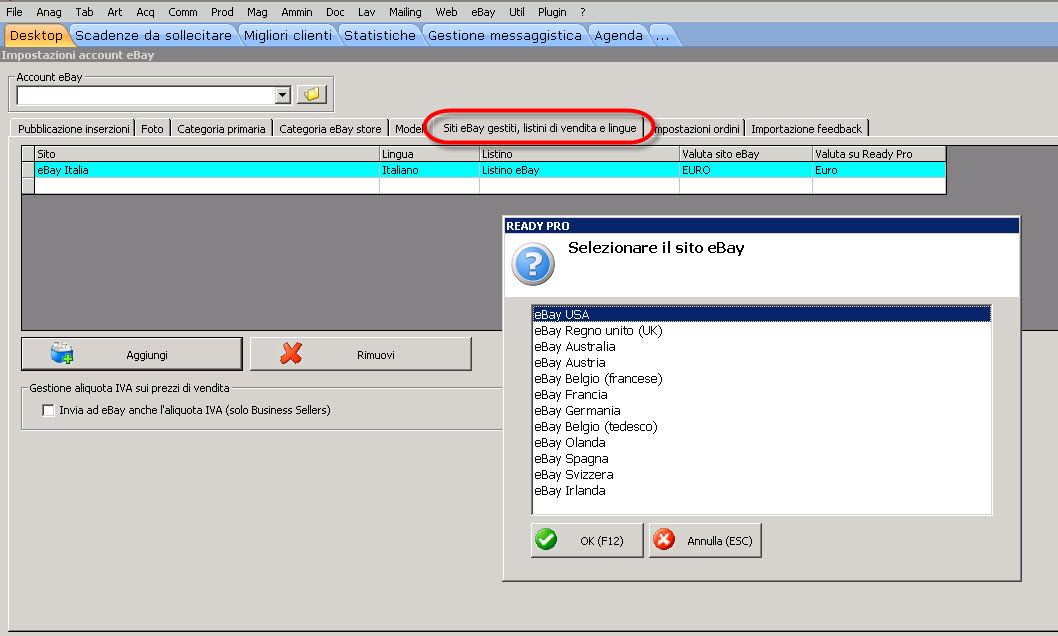1058x636 pixels.
Task: Click the Aggiungi basket icon
Action: point(62,353)
